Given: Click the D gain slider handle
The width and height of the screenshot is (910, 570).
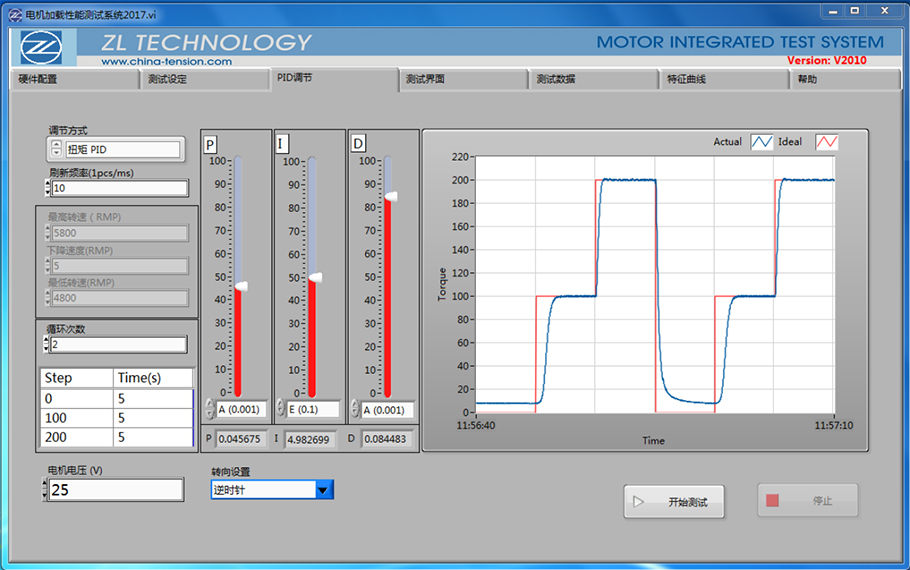Looking at the screenshot, I should [x=389, y=197].
